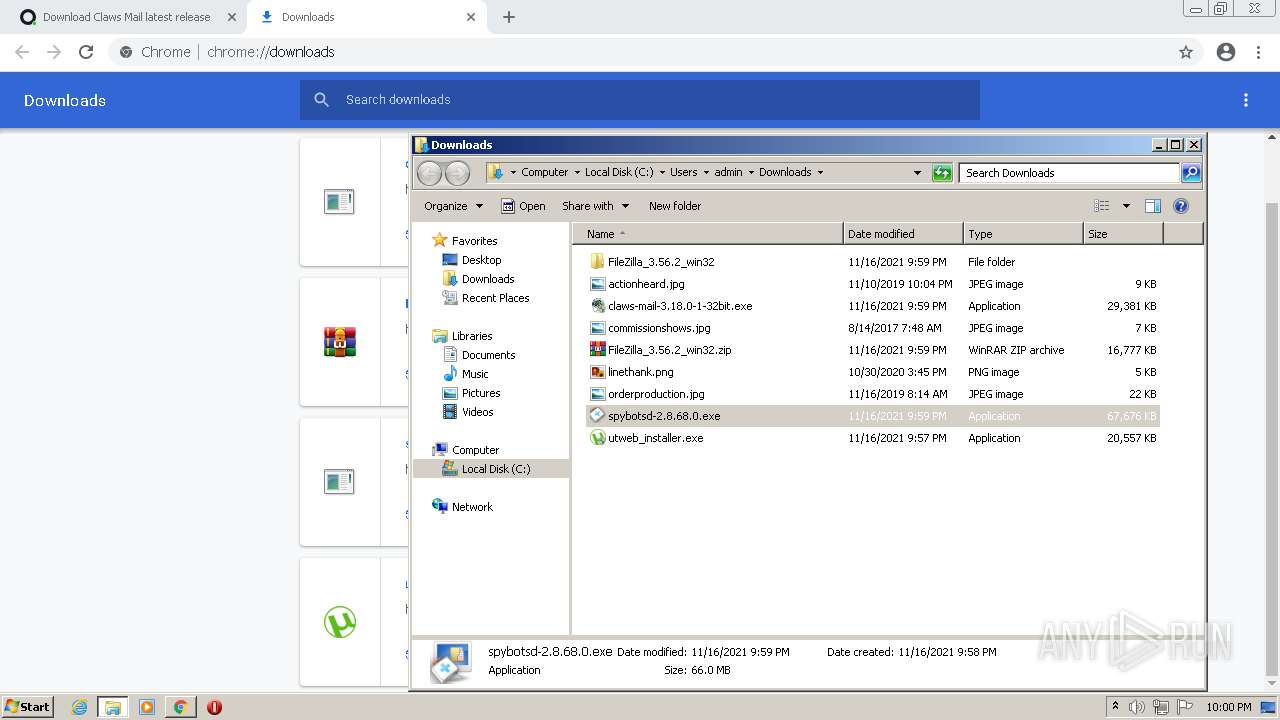Click the Users breadcrumb segment
Viewport: 1280px width, 720px height.
point(683,172)
